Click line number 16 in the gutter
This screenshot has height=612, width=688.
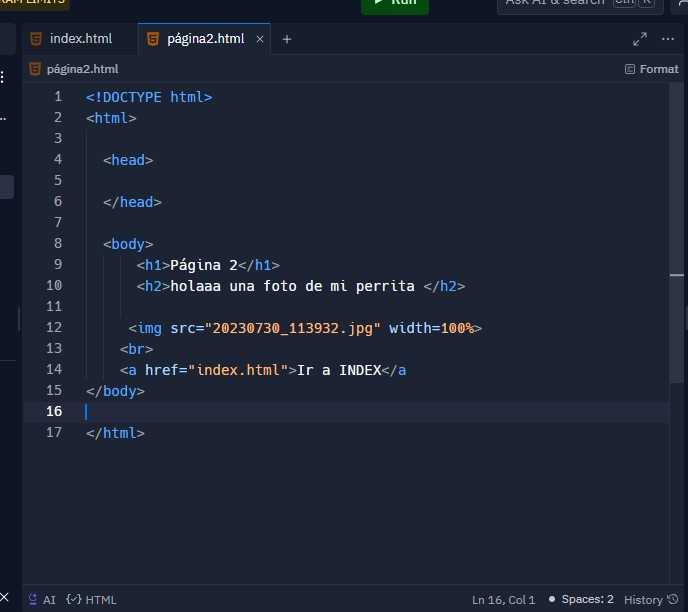(x=54, y=412)
